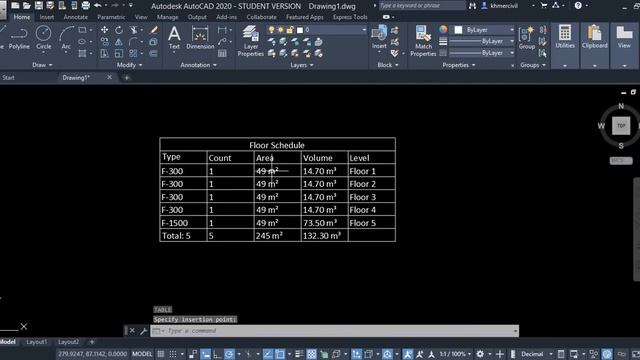This screenshot has width=640, height=360.
Task: Open the object color ByLayer dropdown
Action: (484, 30)
